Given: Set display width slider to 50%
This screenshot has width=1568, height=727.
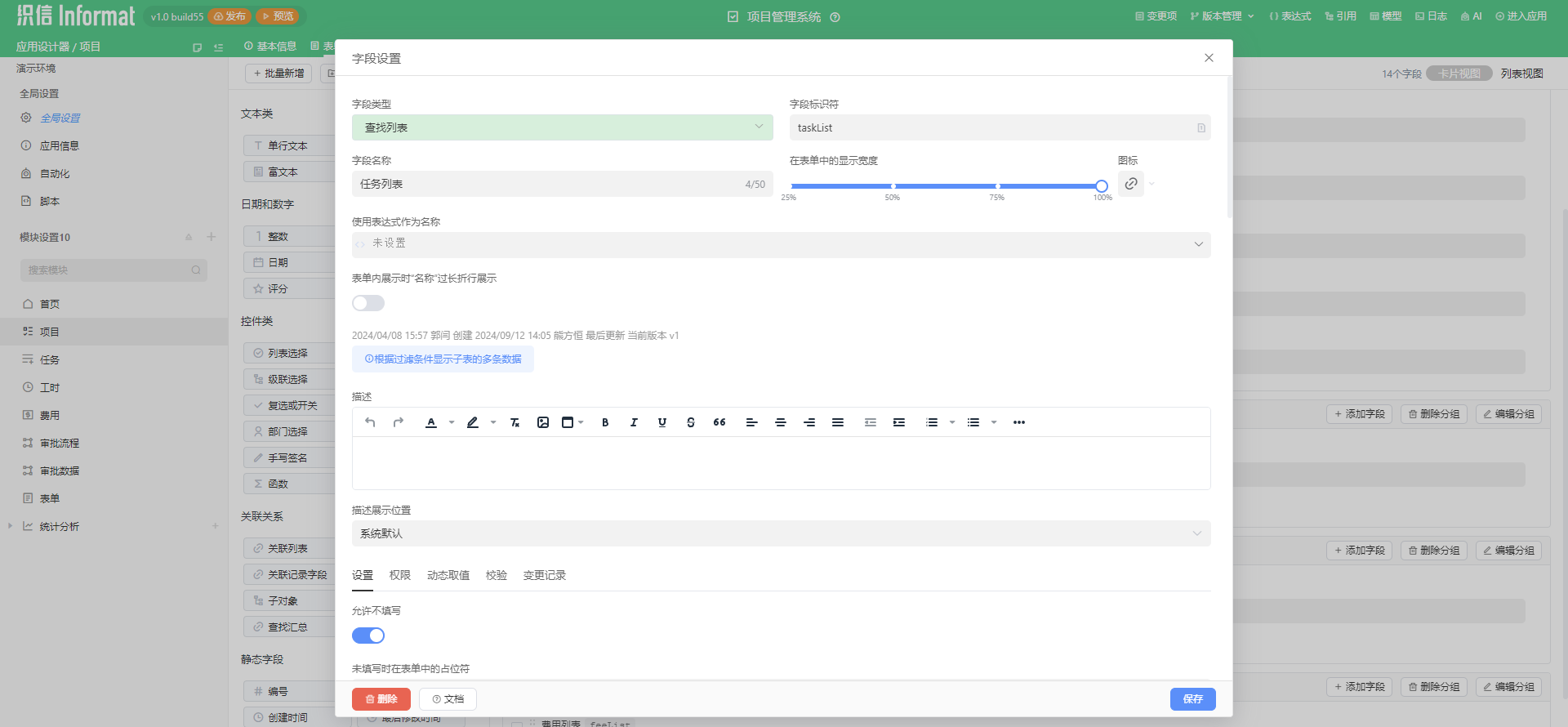Looking at the screenshot, I should point(893,186).
